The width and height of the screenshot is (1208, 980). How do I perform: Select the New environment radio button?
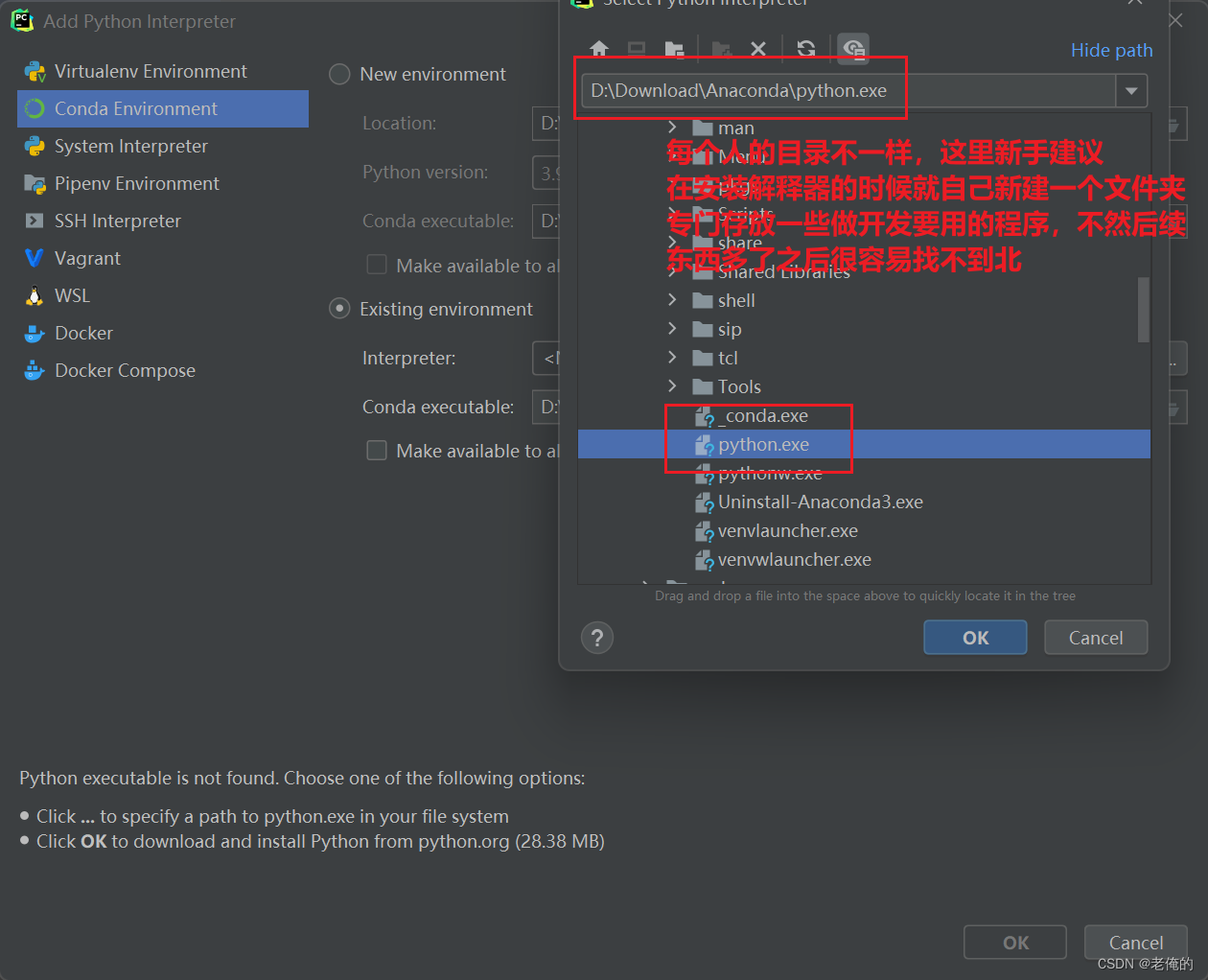coord(339,74)
